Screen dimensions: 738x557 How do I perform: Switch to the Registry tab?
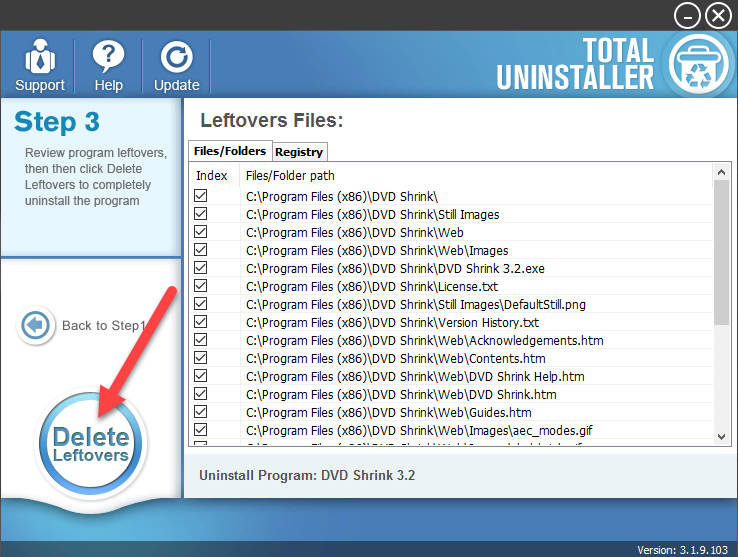click(299, 152)
